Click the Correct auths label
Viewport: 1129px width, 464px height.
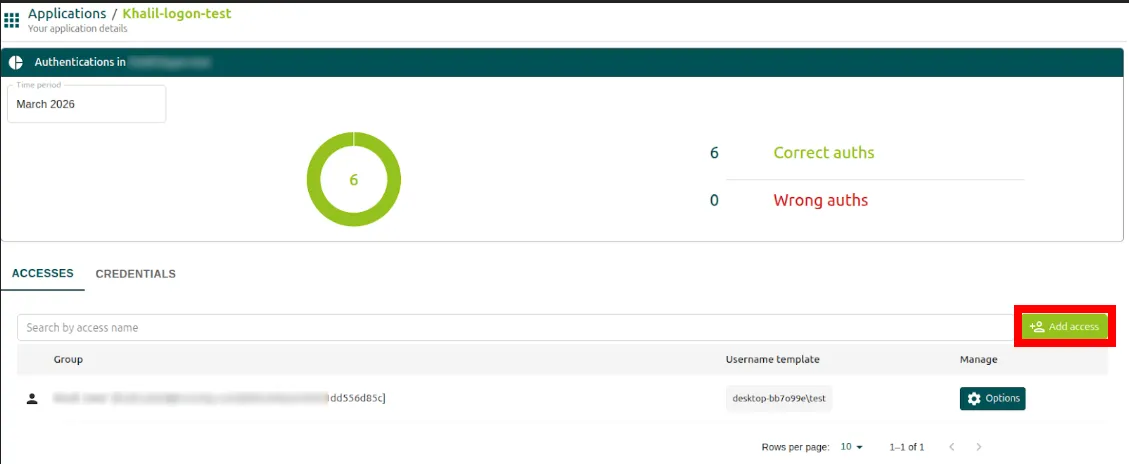point(824,153)
